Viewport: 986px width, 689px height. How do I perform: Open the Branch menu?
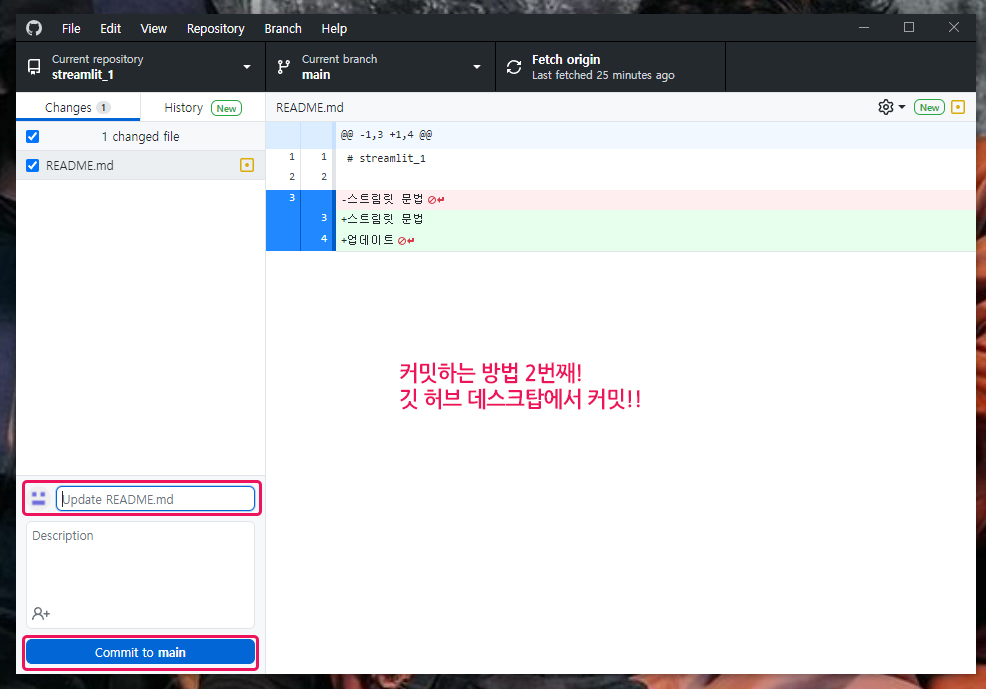click(x=283, y=28)
